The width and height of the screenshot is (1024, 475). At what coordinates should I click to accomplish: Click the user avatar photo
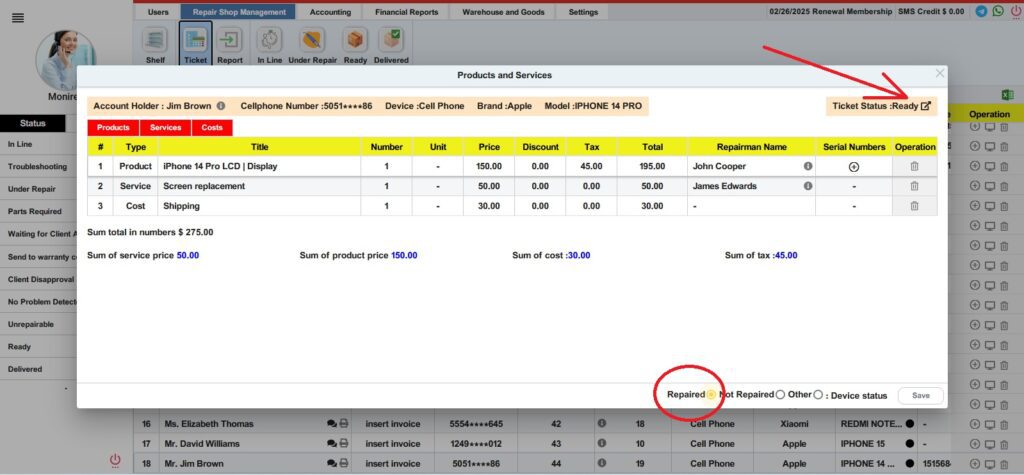tap(65, 60)
